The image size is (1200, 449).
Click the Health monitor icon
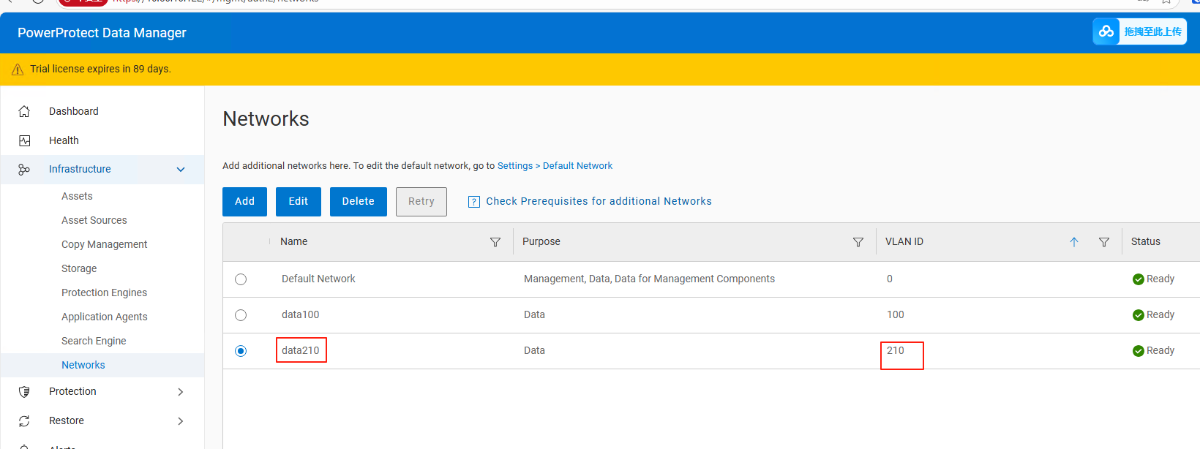pyautogui.click(x=24, y=140)
